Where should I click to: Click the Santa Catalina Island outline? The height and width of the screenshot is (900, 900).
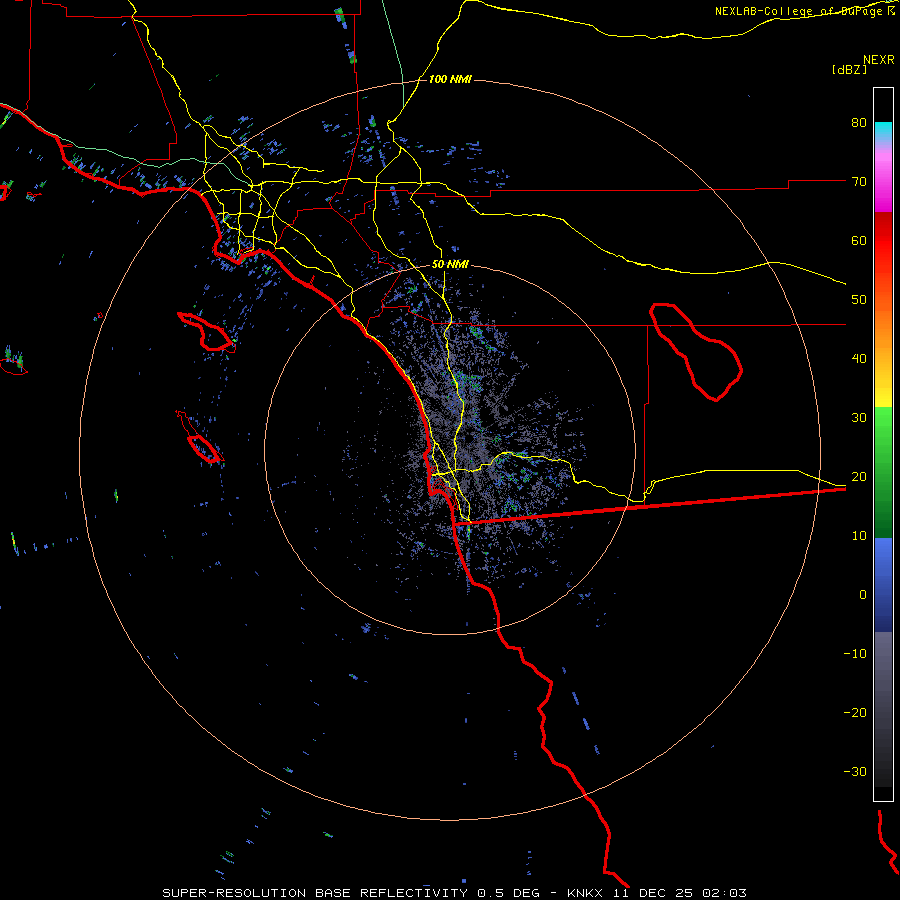click(x=207, y=332)
